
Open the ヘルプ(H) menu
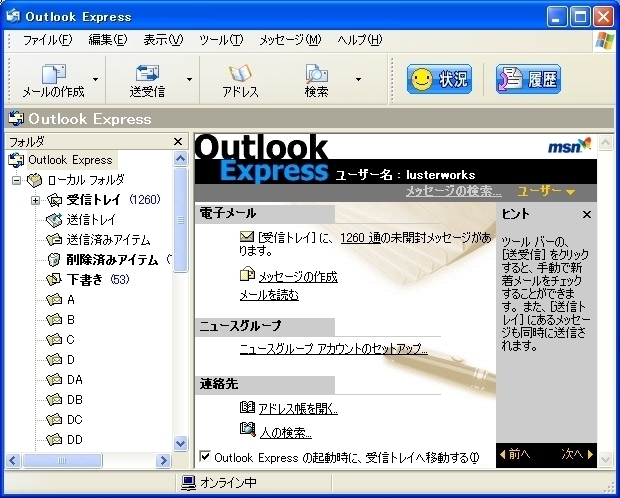(360, 40)
